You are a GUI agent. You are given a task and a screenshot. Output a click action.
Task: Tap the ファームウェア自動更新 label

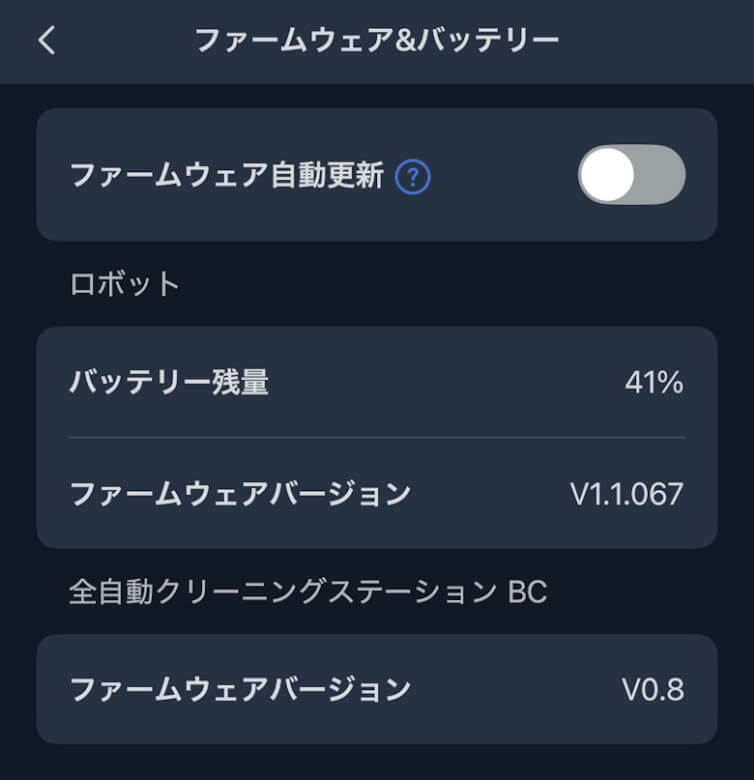click(x=227, y=177)
